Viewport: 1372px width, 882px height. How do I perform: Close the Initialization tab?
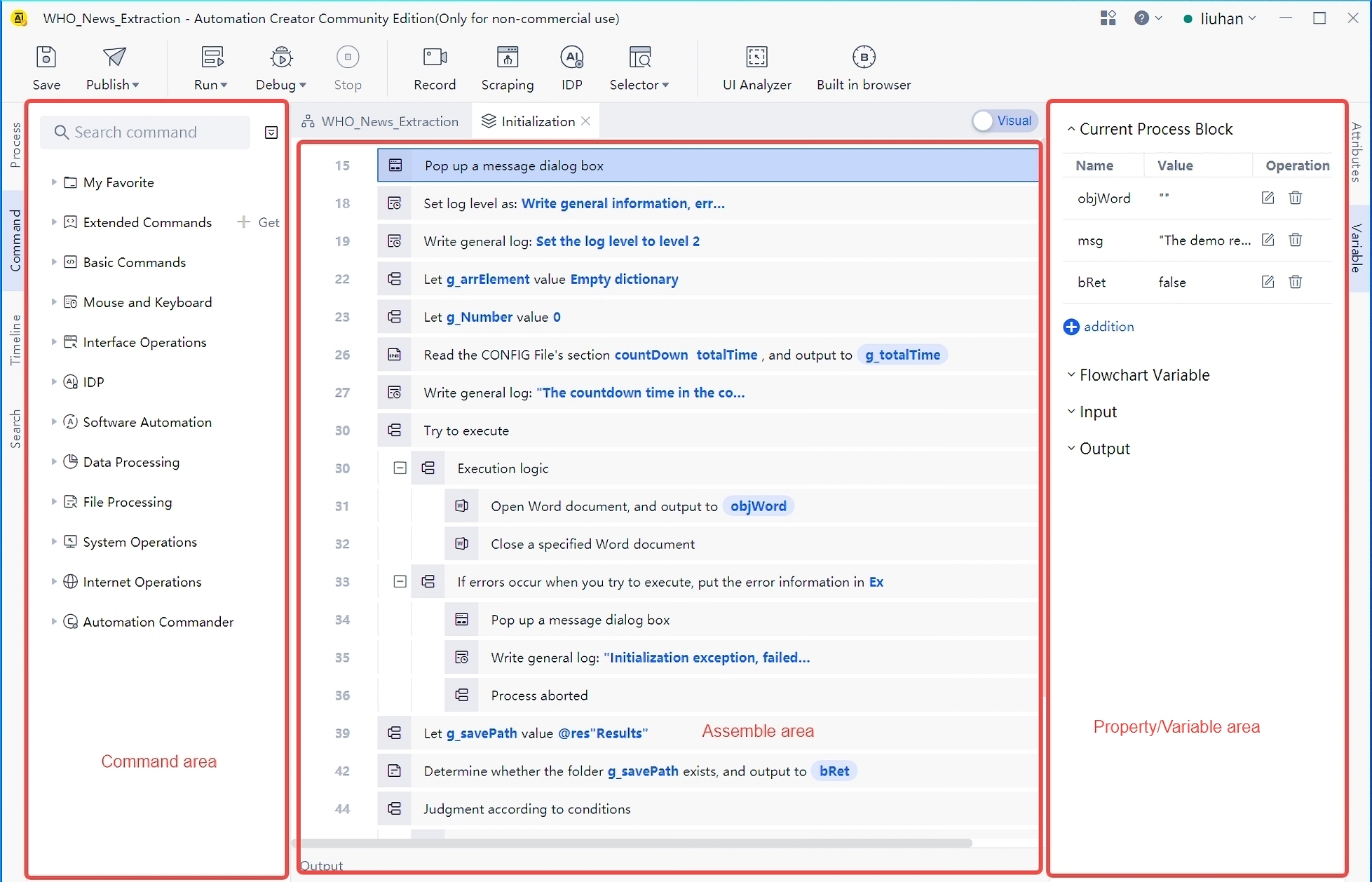tap(586, 121)
